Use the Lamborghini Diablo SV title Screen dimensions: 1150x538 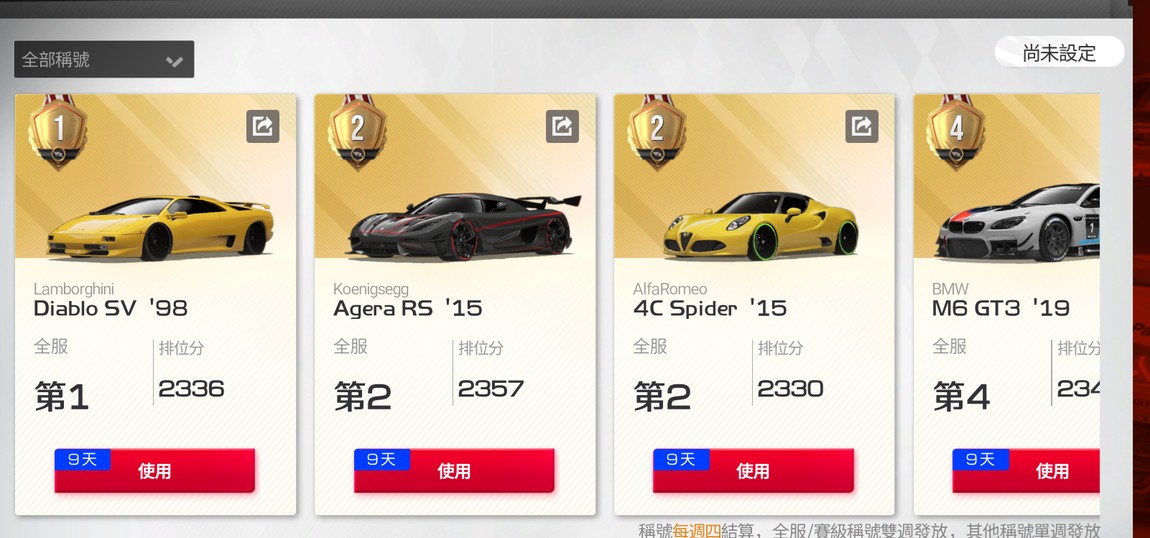coord(155,471)
